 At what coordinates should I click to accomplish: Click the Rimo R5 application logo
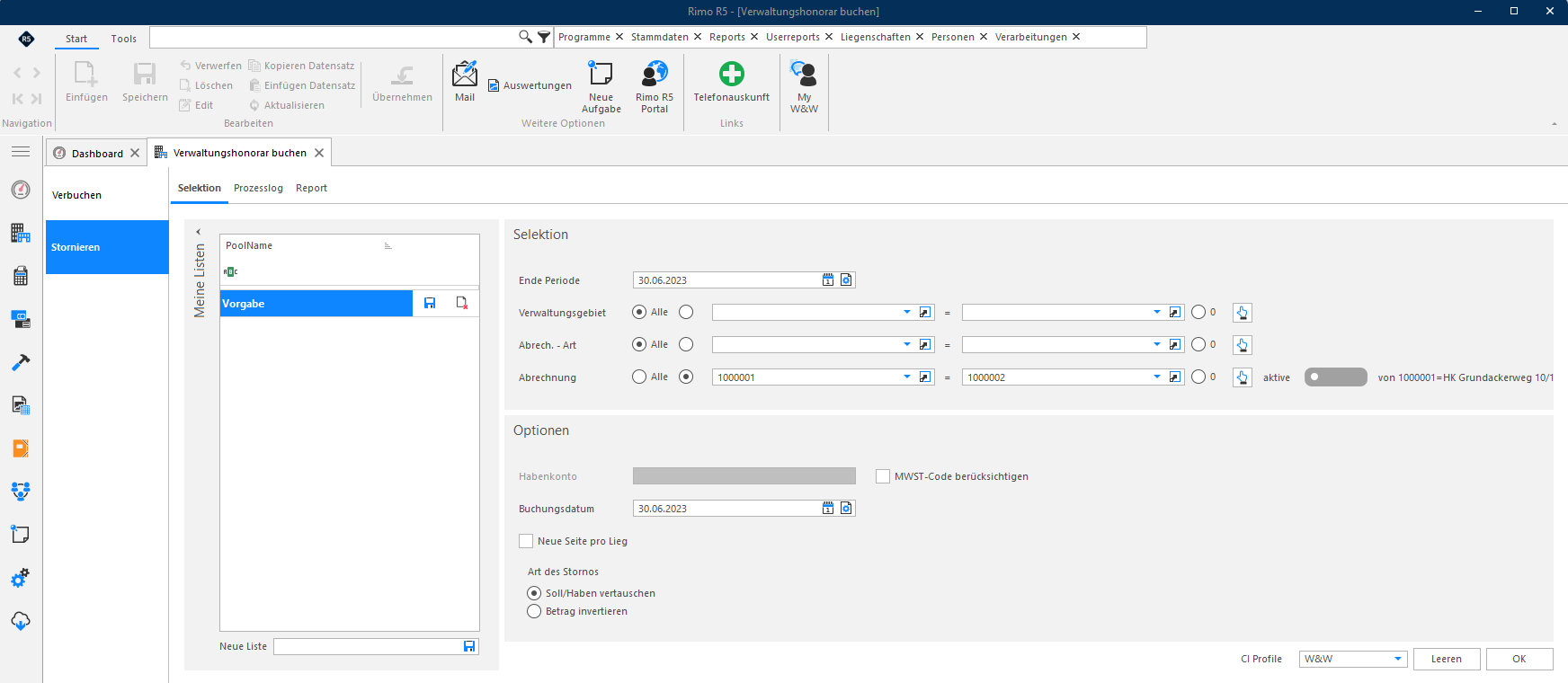[x=26, y=39]
